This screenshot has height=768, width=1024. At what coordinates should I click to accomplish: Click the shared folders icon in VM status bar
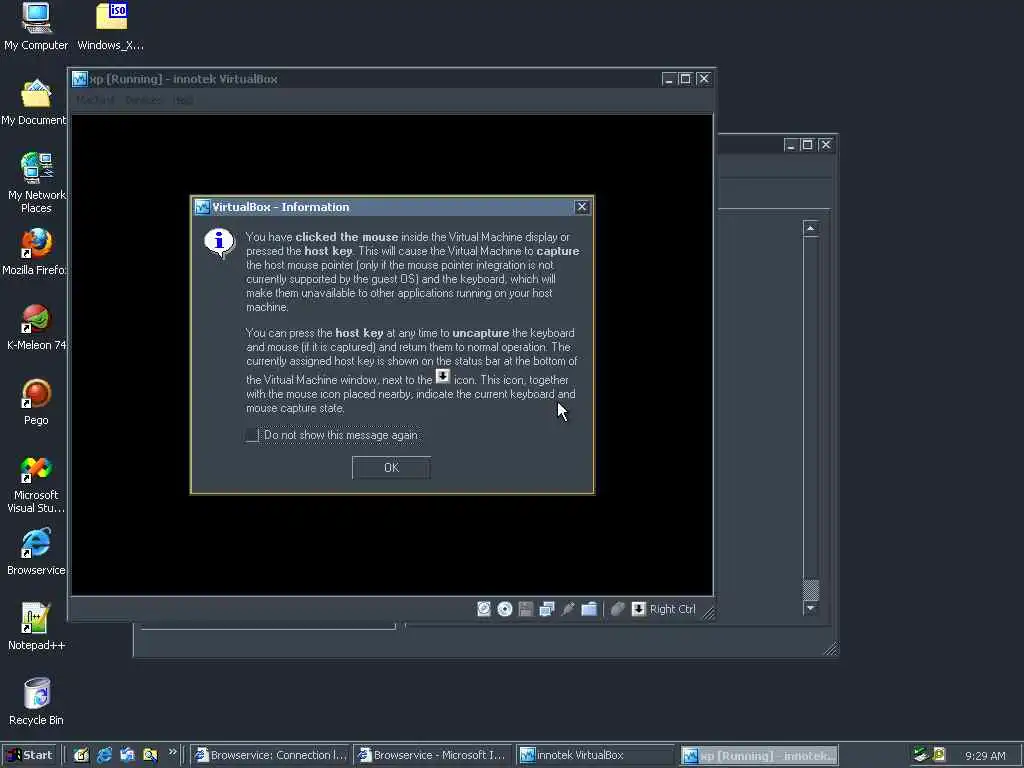click(589, 609)
